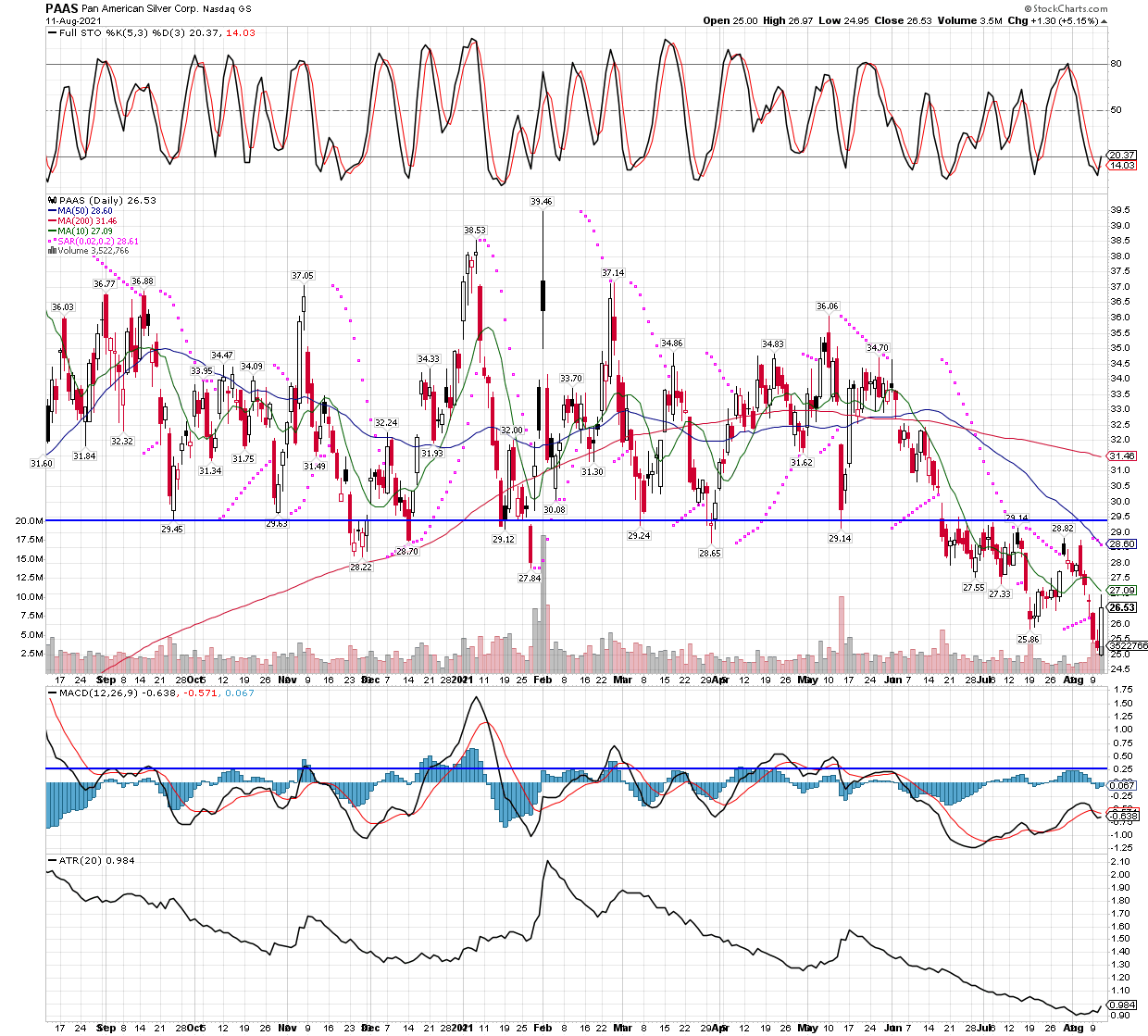Viewport: 1148px width, 1036px height.
Task: Click the 34.47 high price label
Action: click(222, 356)
